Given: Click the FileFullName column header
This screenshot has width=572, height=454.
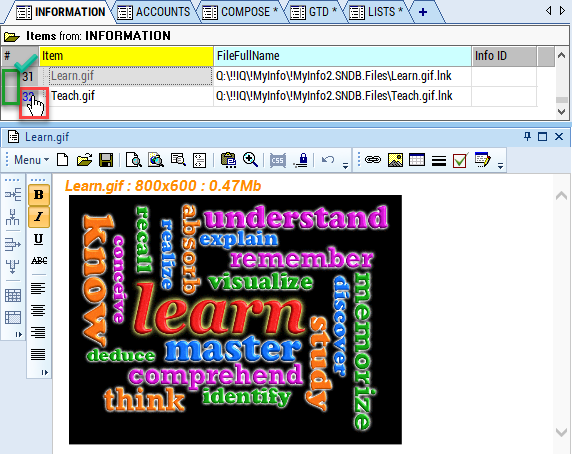Looking at the screenshot, I should [342, 56].
